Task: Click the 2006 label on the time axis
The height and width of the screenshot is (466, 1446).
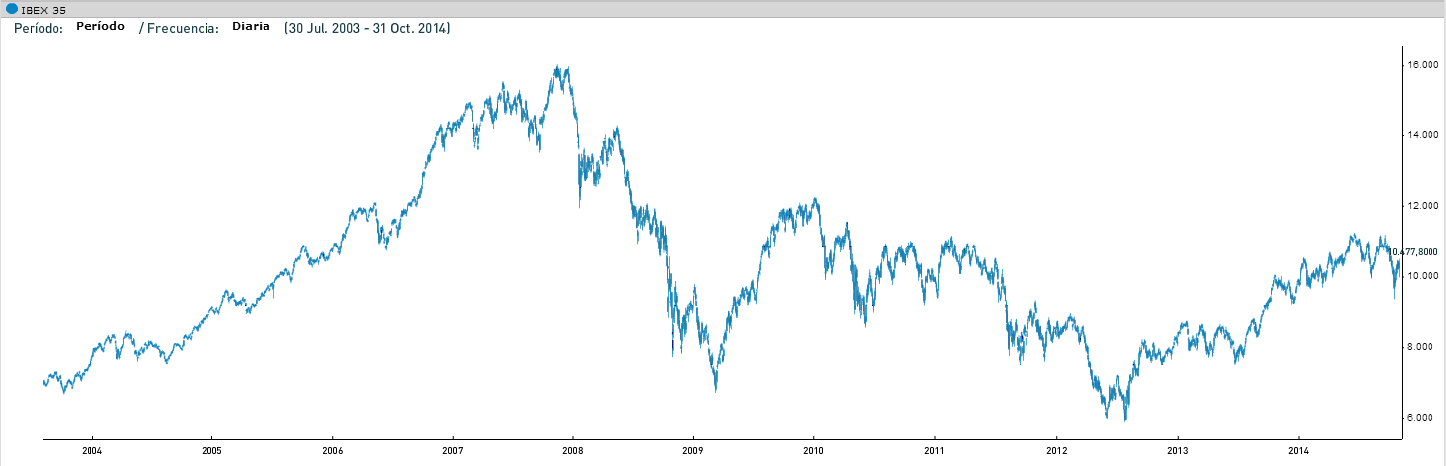Action: click(x=332, y=451)
